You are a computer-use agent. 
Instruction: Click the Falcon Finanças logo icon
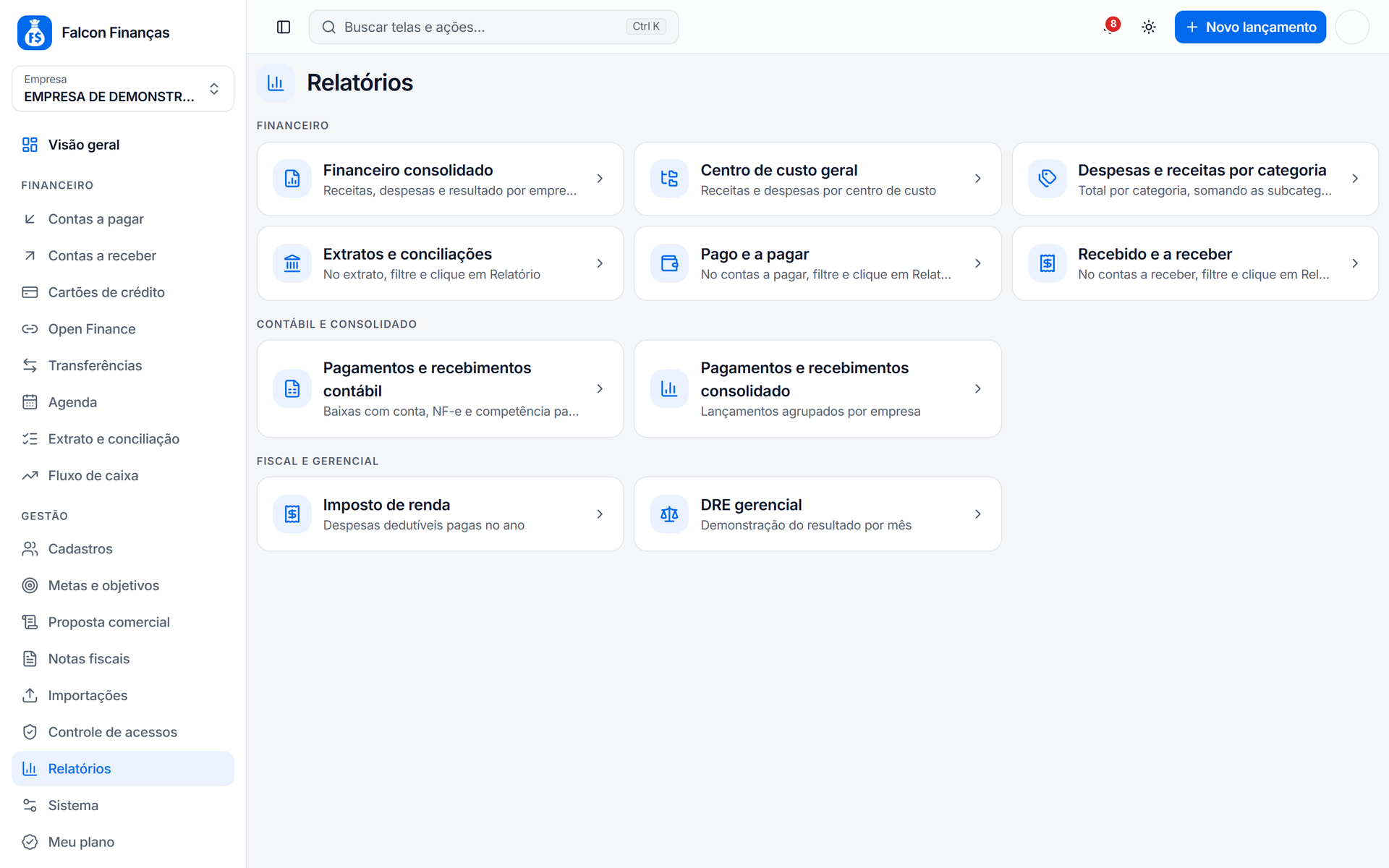coord(35,33)
